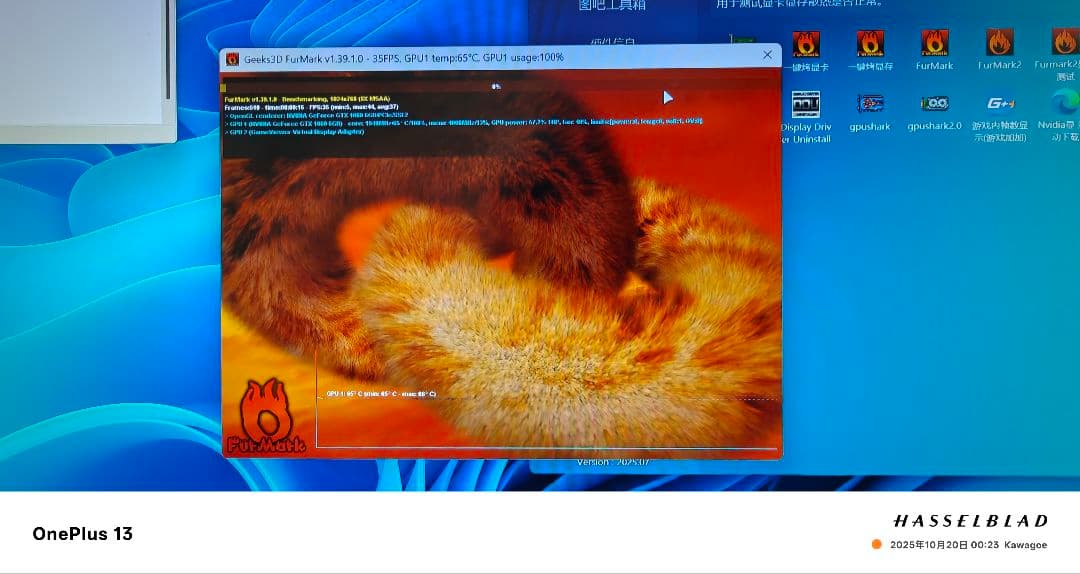This screenshot has height=574, width=1080.
Task: Launch Display Driver Uninstaller shortcut
Action: [806, 106]
